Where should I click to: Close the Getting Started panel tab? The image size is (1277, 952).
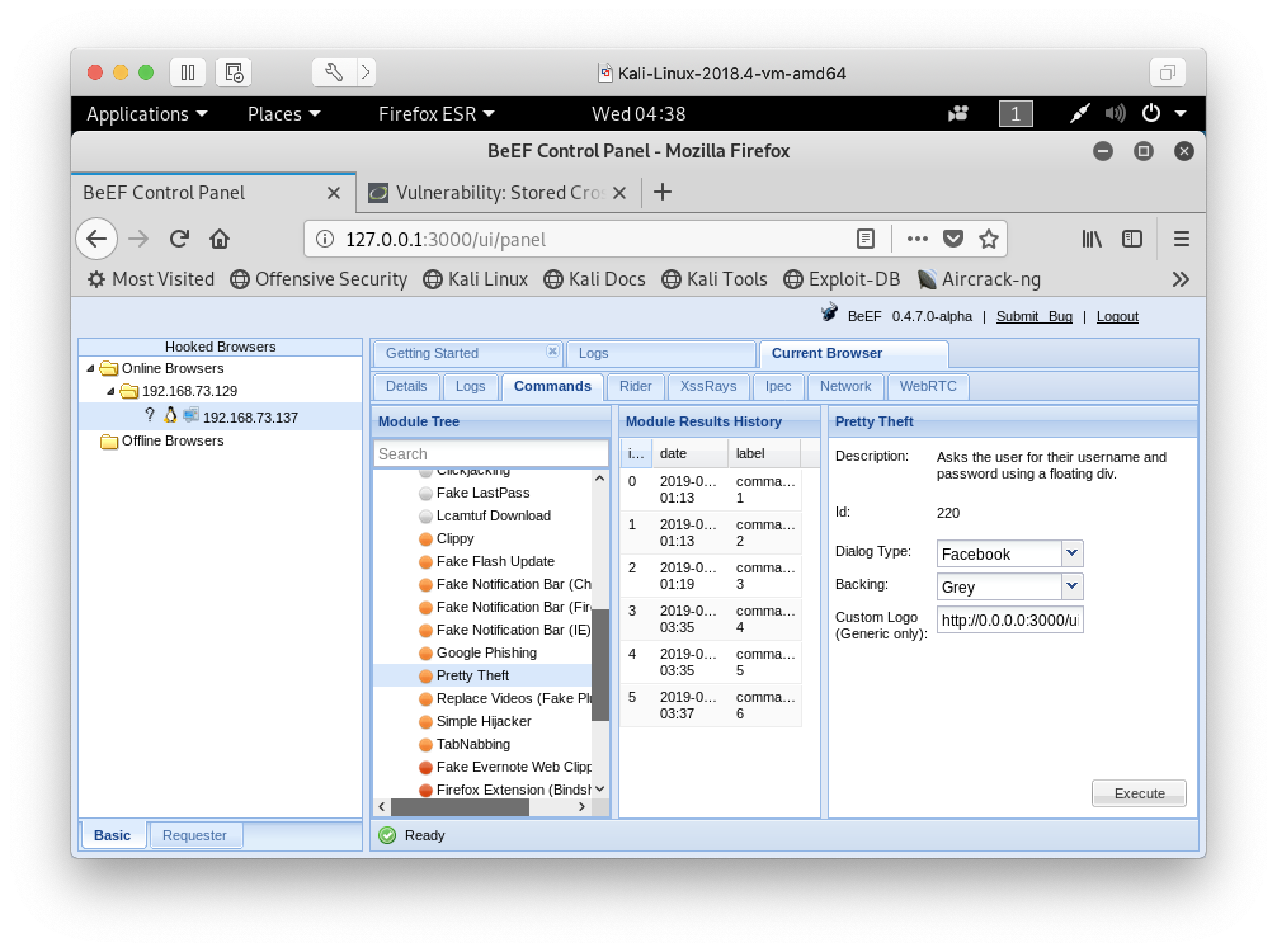tap(553, 351)
